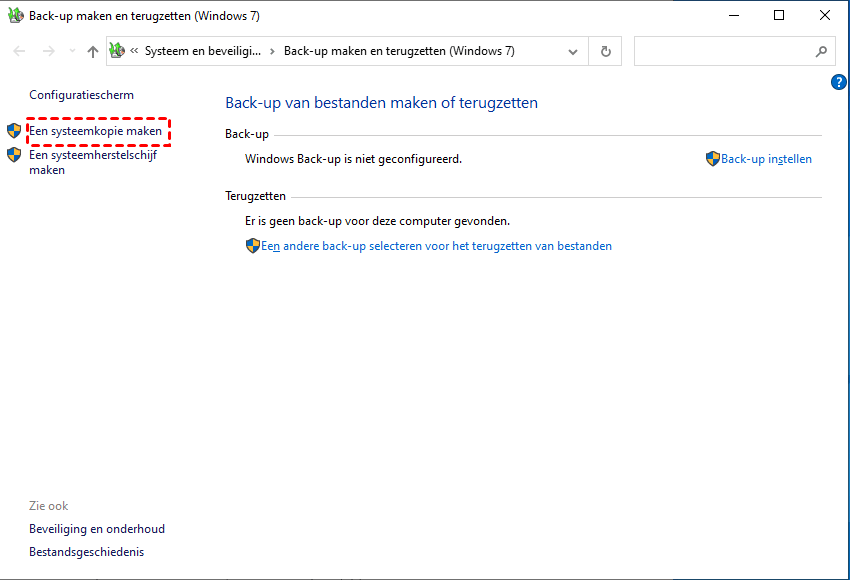Close the Back-up window

coord(825,16)
